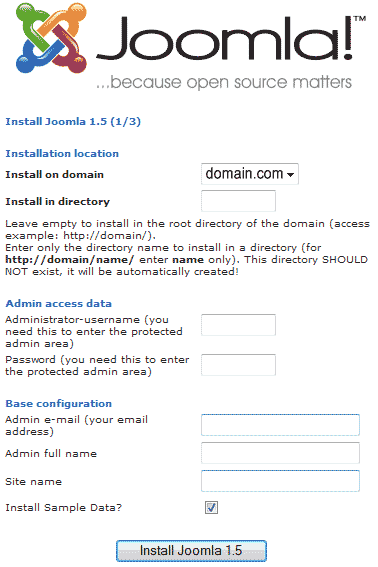Click the Joomla multicolor logo emblem

coord(51,38)
